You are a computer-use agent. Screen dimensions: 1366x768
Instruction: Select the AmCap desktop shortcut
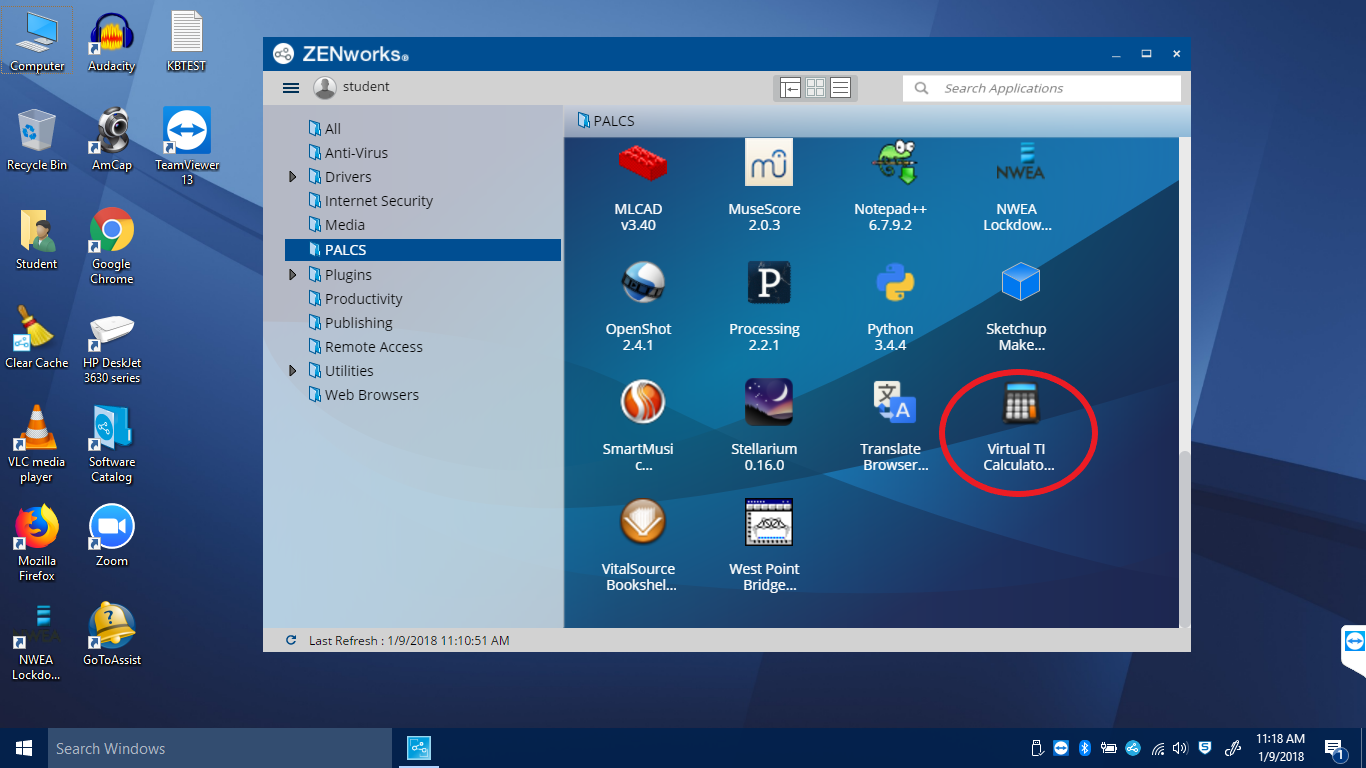(111, 139)
